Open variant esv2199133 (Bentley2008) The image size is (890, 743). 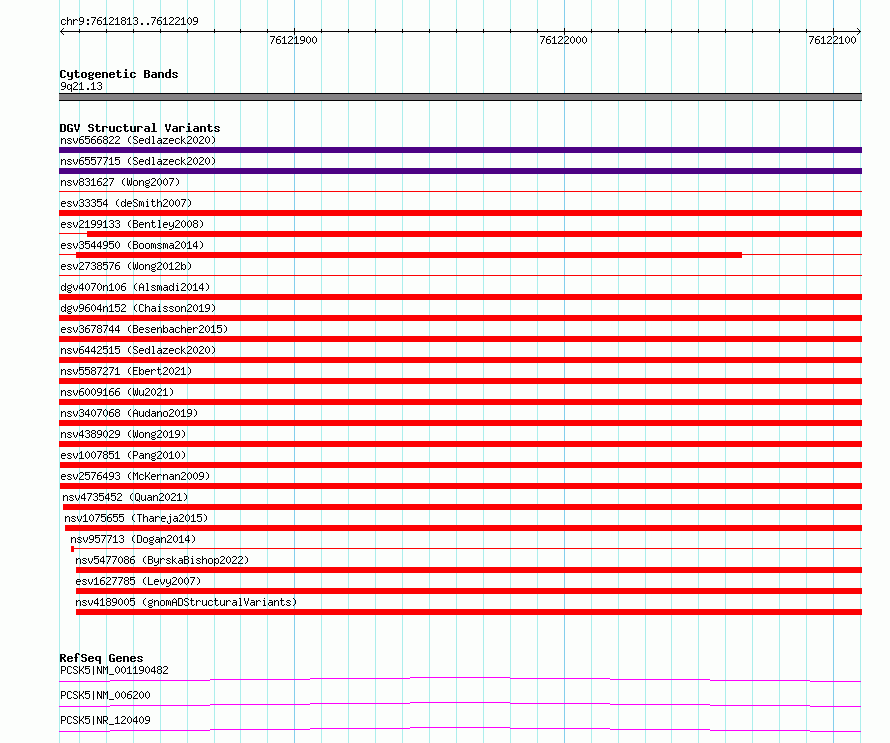tap(132, 224)
